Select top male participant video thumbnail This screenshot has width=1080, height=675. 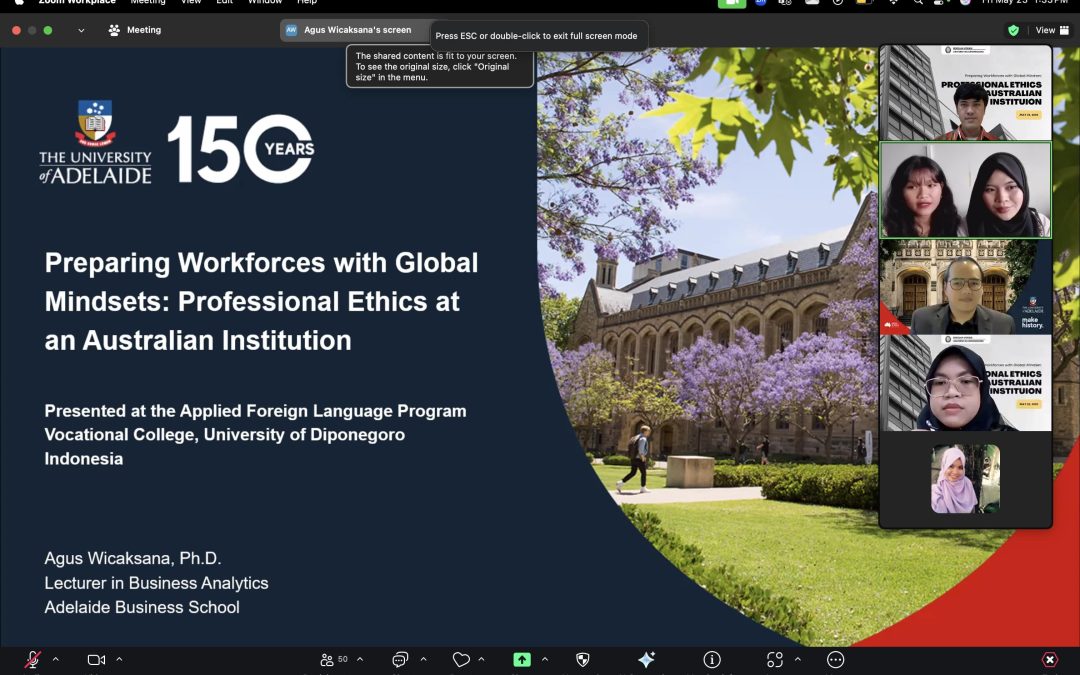(966, 93)
